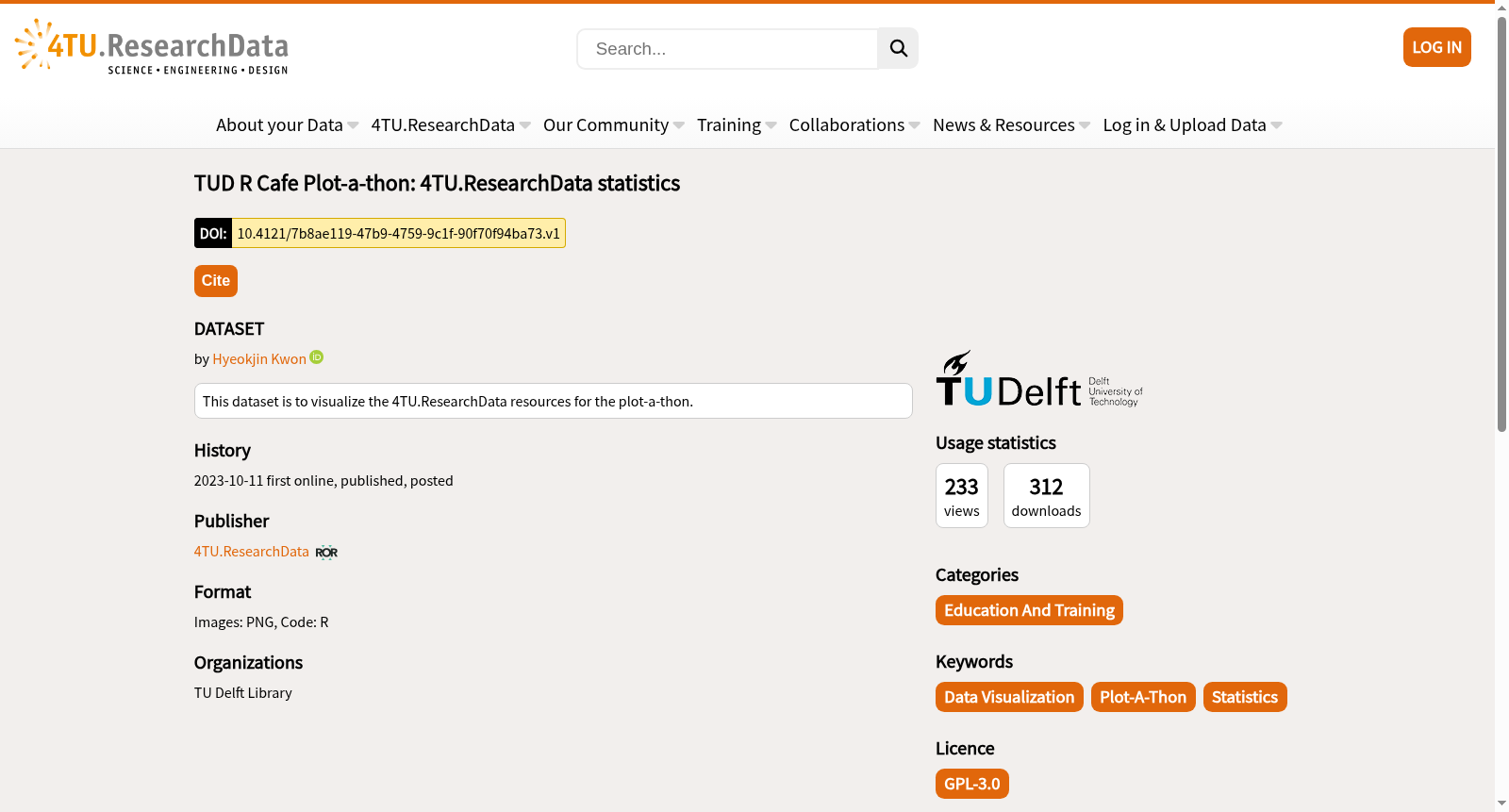Open the Our Community dropdown
The image size is (1509, 812).
pyautogui.click(x=614, y=124)
